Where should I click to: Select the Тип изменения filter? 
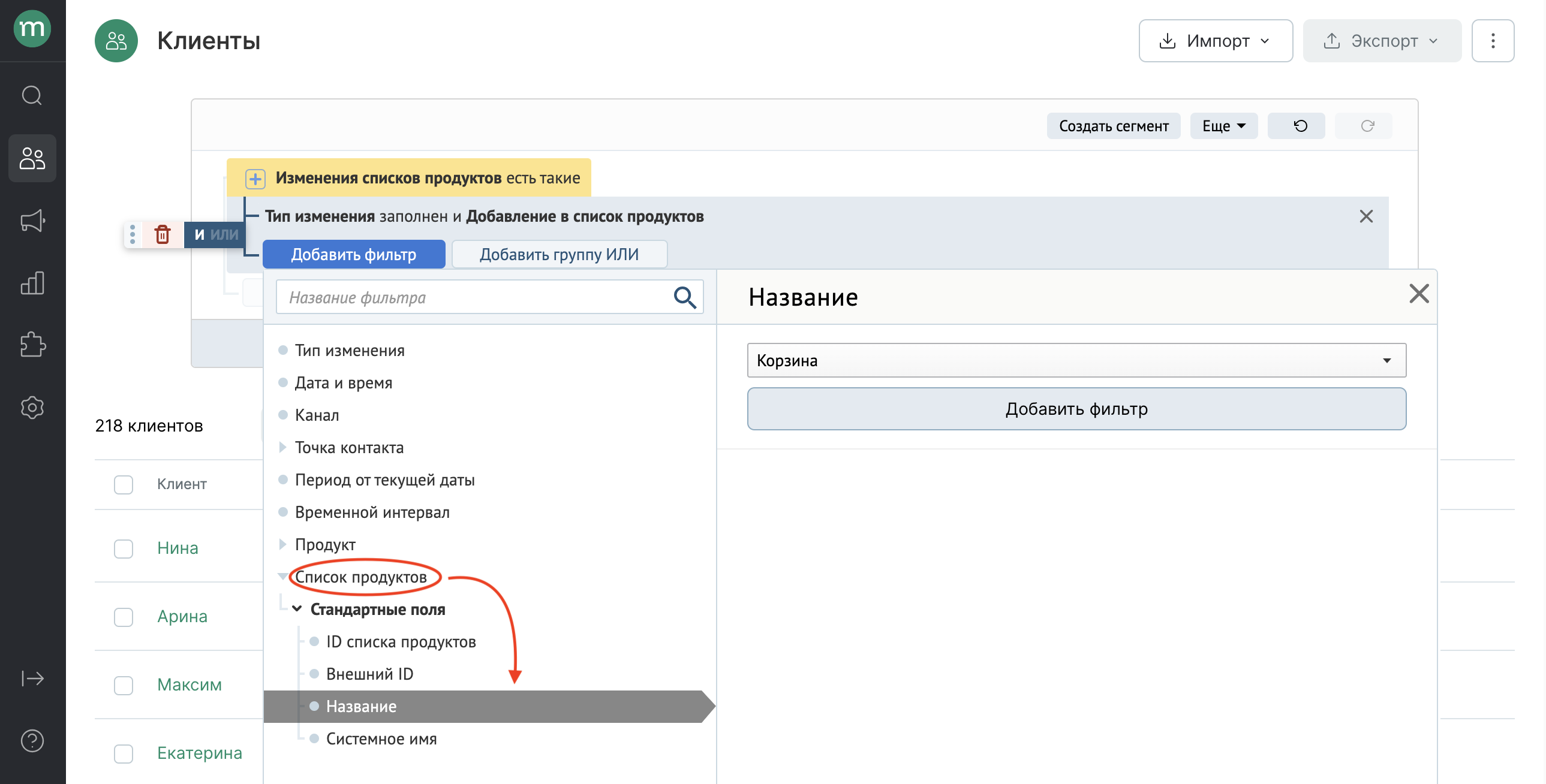(349, 351)
